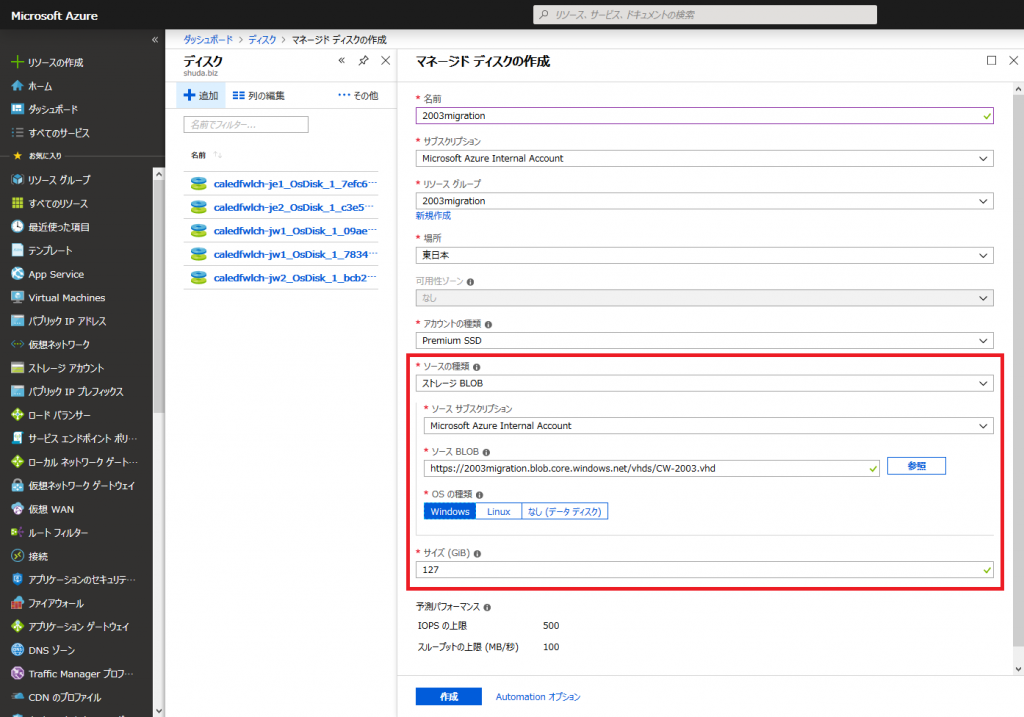Open All services (すべてのサービス) list icon
The image size is (1024, 717).
click(18, 133)
